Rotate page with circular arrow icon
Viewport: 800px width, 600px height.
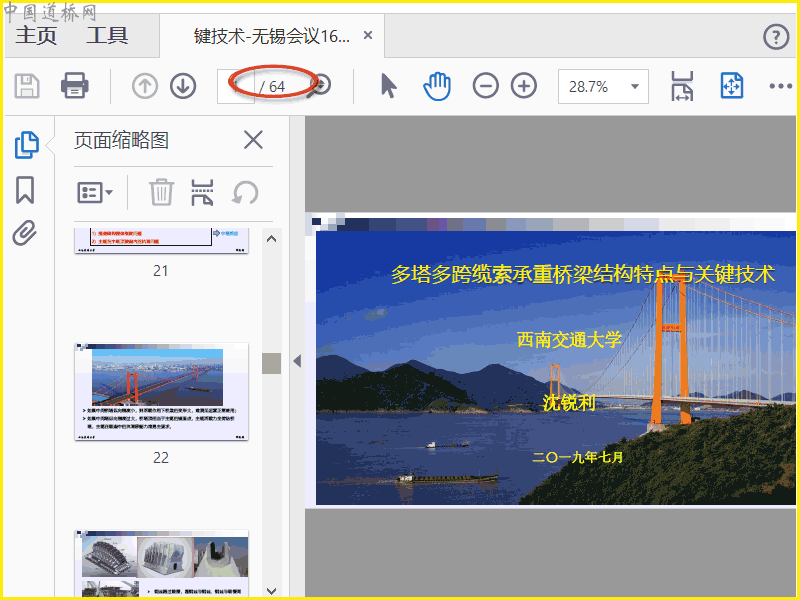coord(245,193)
